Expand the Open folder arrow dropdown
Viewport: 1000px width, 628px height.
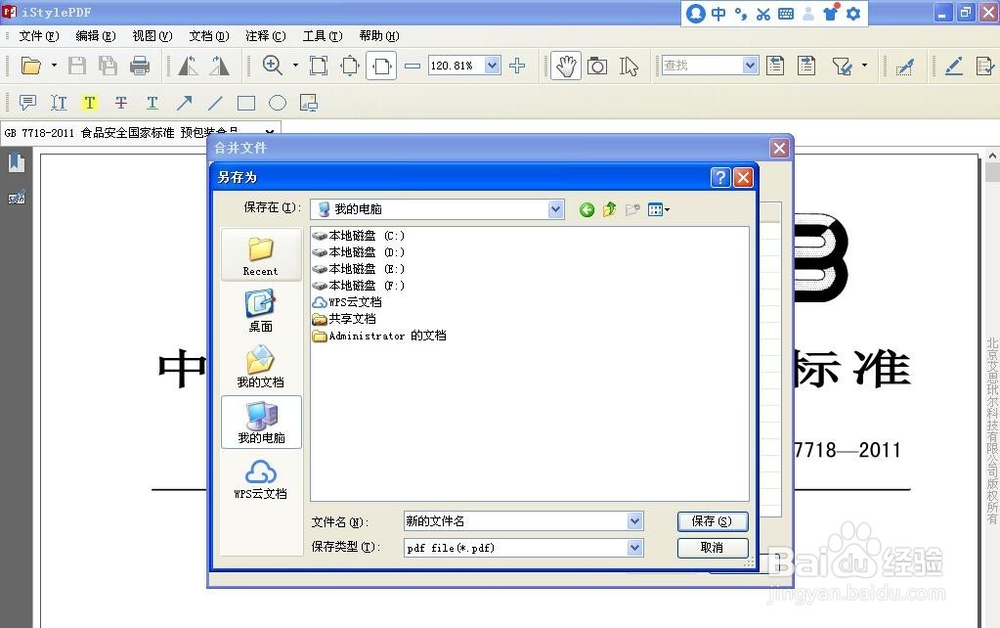tap(54, 65)
